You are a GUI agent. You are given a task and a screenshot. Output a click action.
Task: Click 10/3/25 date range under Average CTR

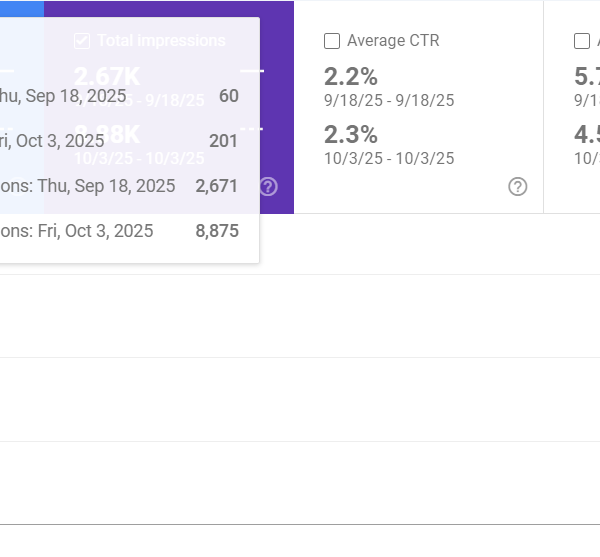[x=389, y=158]
